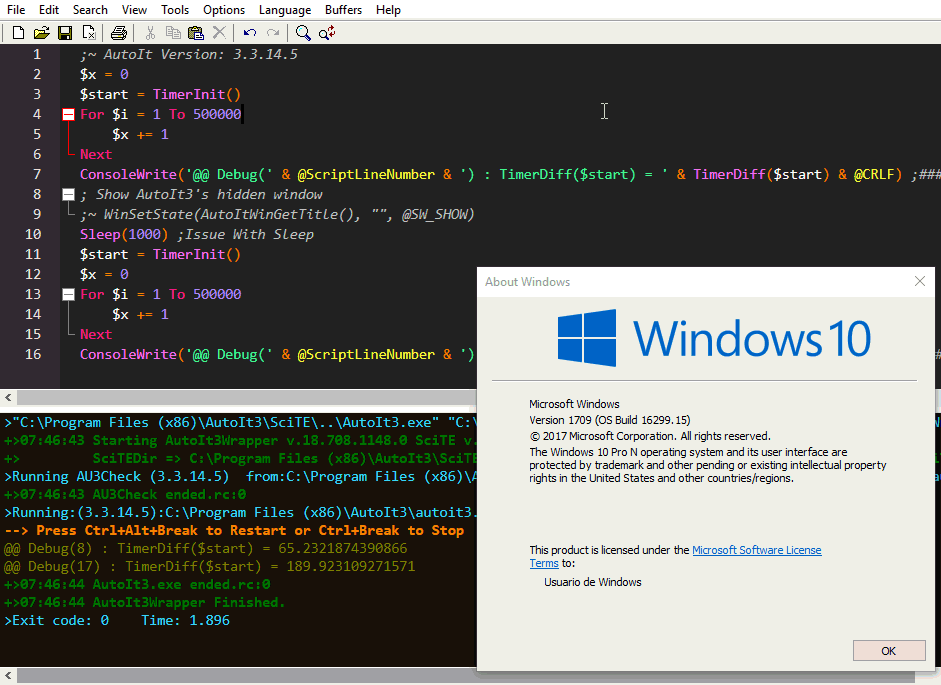Collapse the For loop fold on line 13

point(68,294)
